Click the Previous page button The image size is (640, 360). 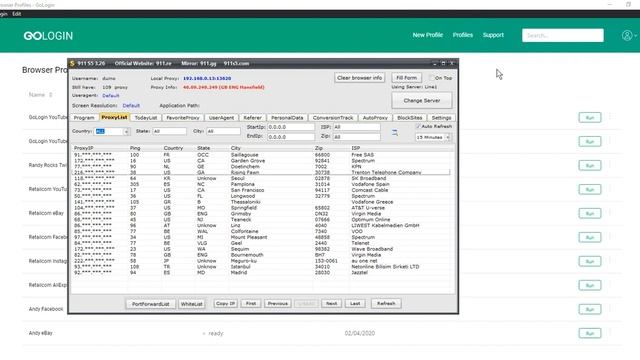(278, 304)
